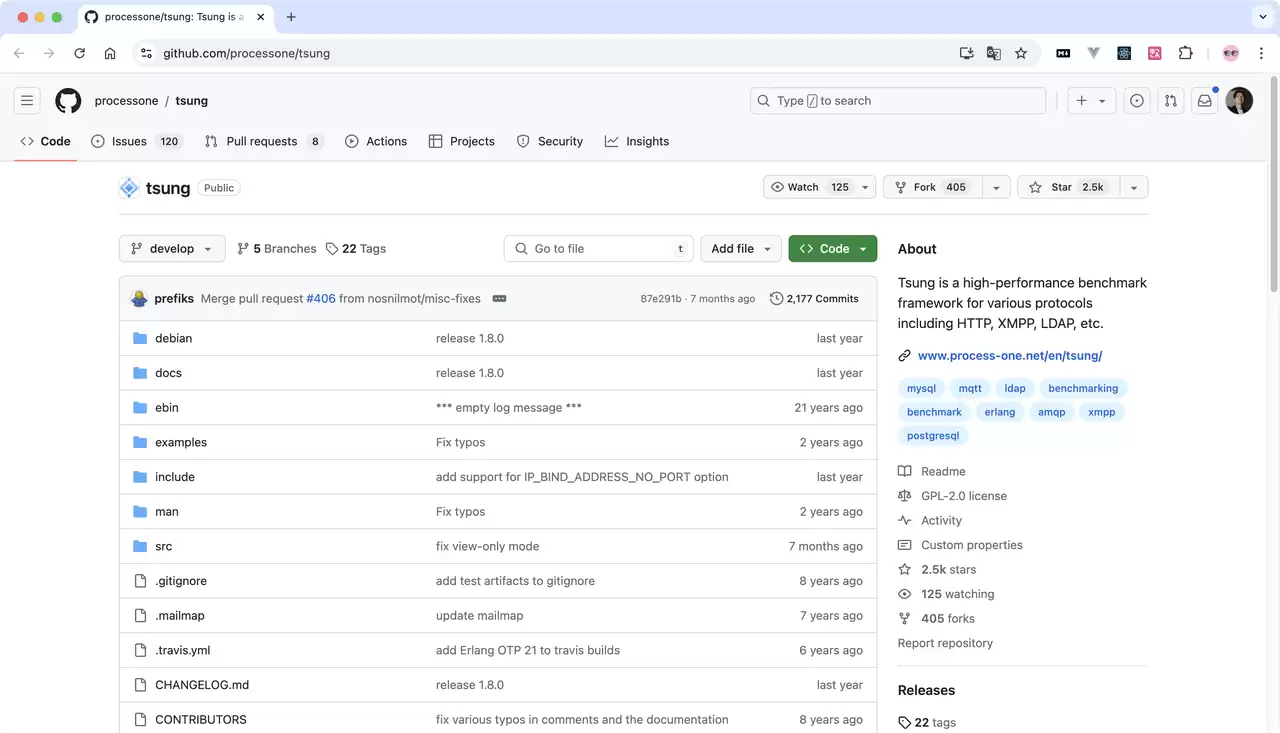Switch to the Actions tab
Viewport: 1280px width, 733px height.
pyautogui.click(x=376, y=141)
